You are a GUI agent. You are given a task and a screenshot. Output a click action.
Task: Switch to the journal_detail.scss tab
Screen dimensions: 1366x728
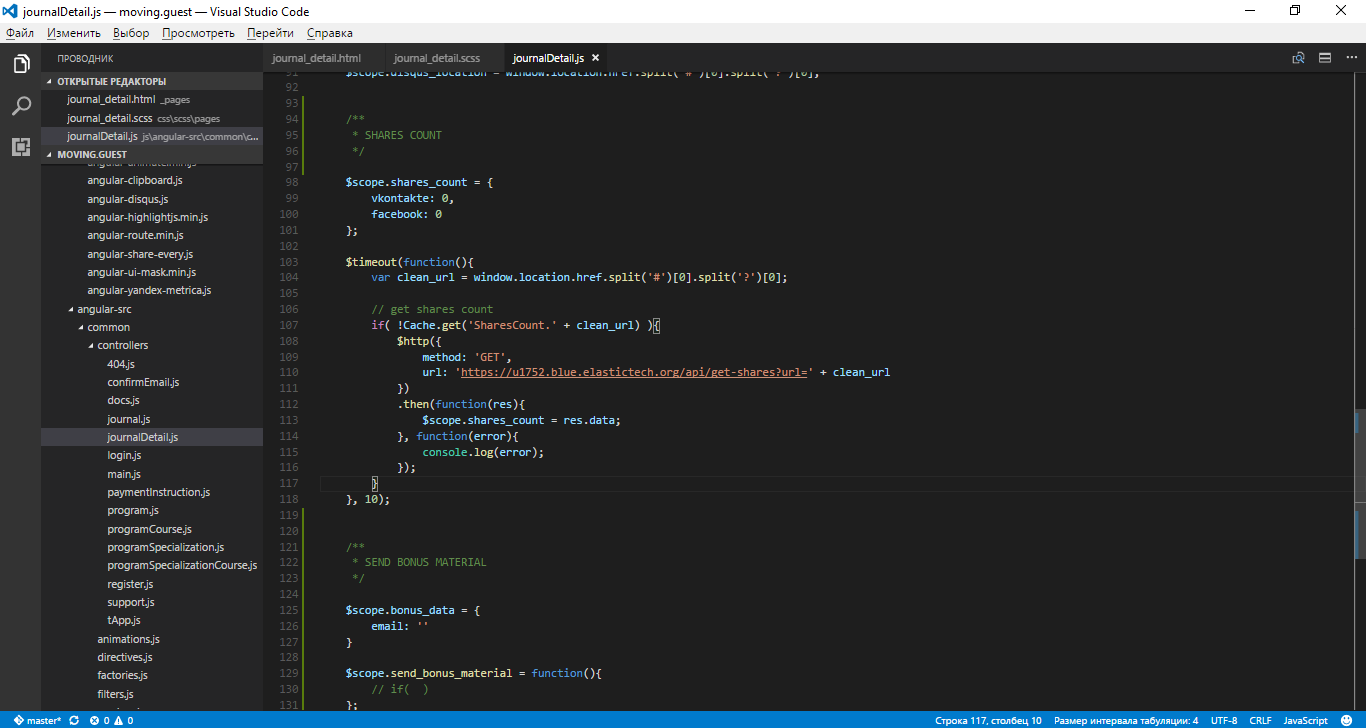click(x=436, y=59)
